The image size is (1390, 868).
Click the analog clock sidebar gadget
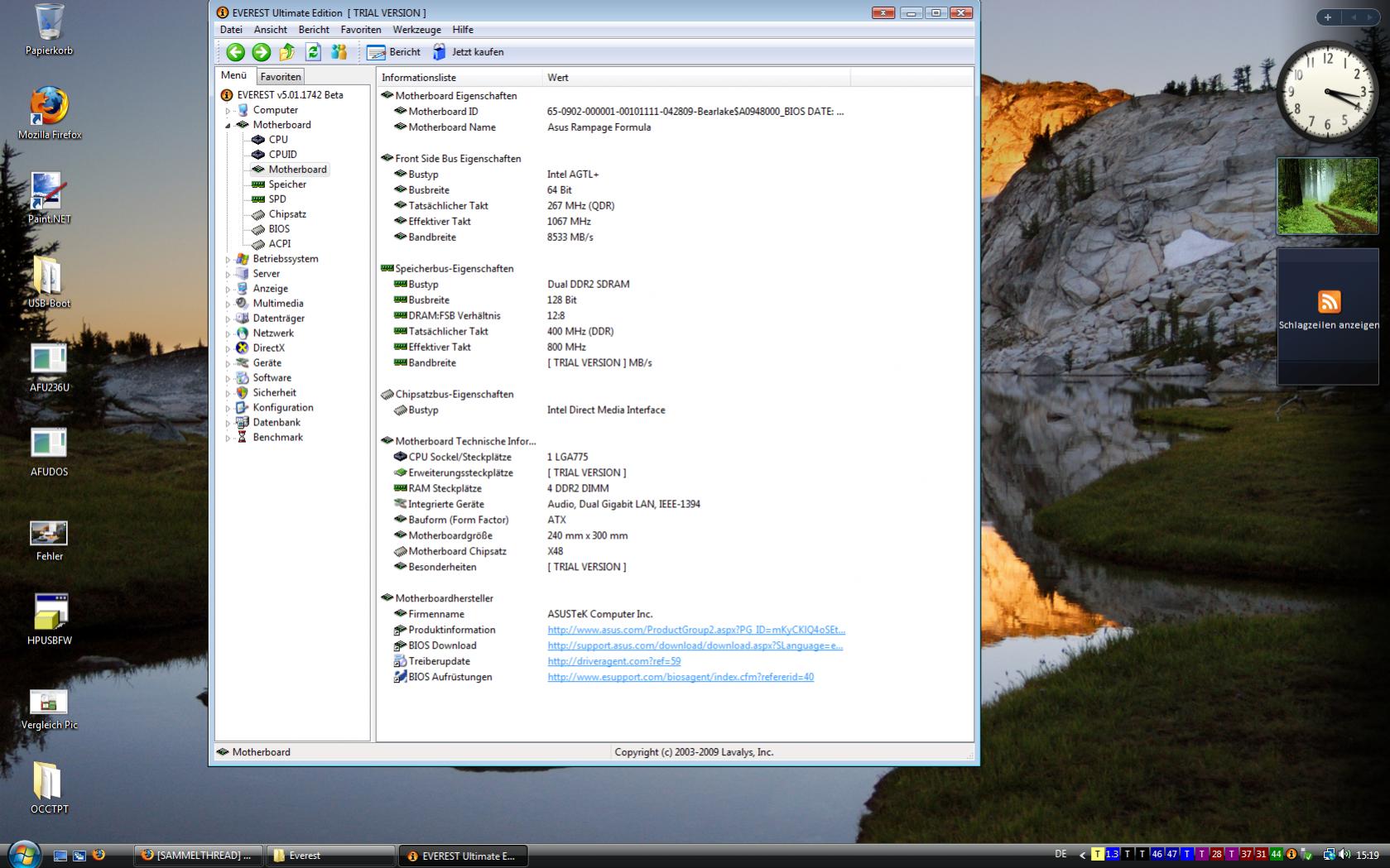(x=1326, y=91)
